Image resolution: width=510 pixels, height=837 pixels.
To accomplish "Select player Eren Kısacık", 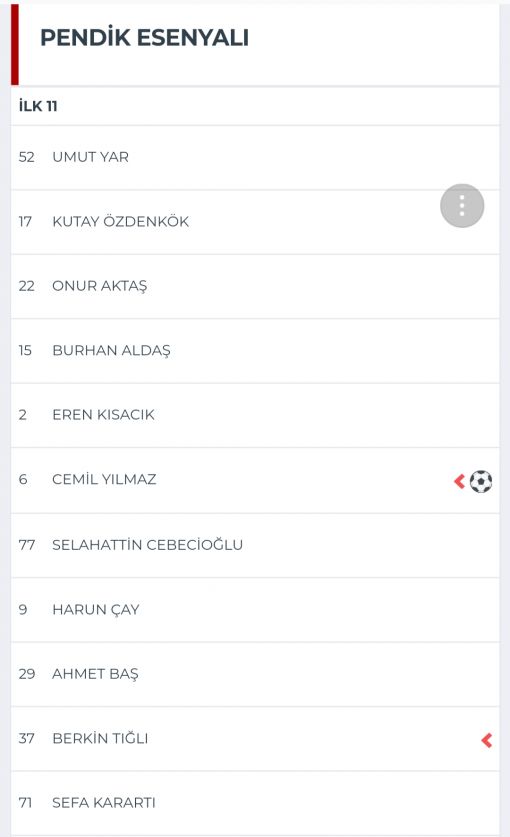I will [x=255, y=415].
